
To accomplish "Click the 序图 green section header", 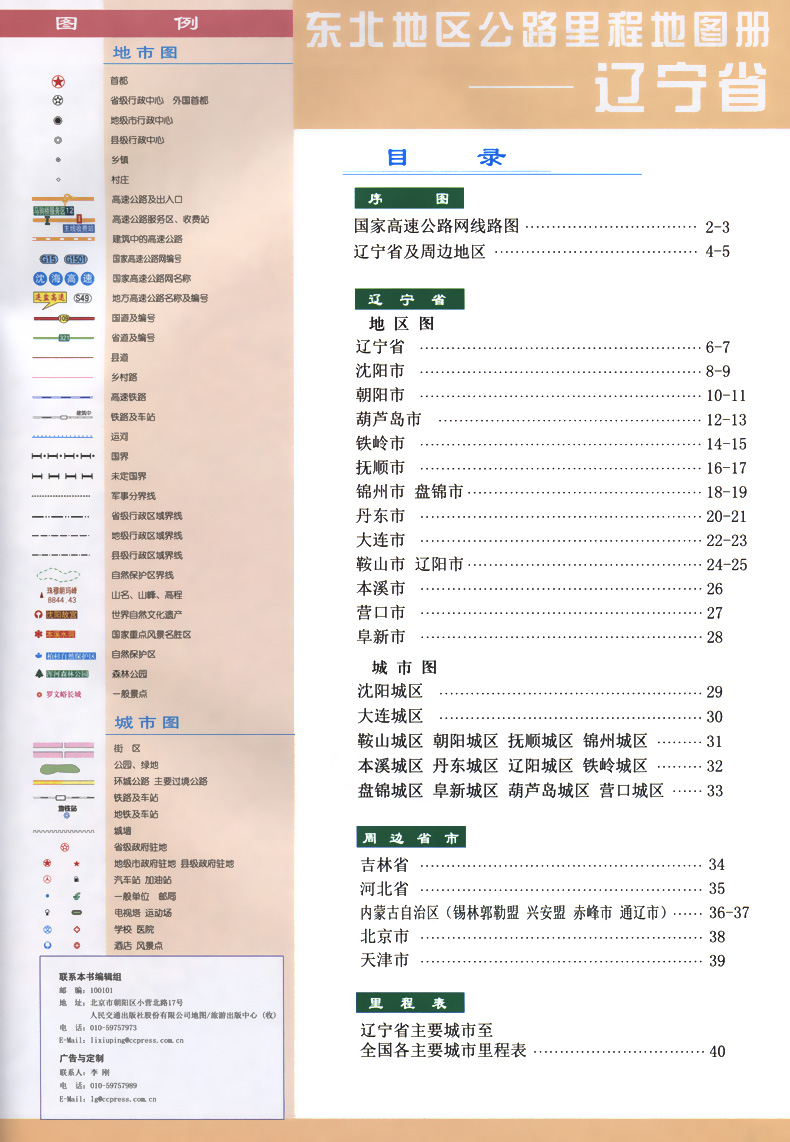I will [409, 198].
